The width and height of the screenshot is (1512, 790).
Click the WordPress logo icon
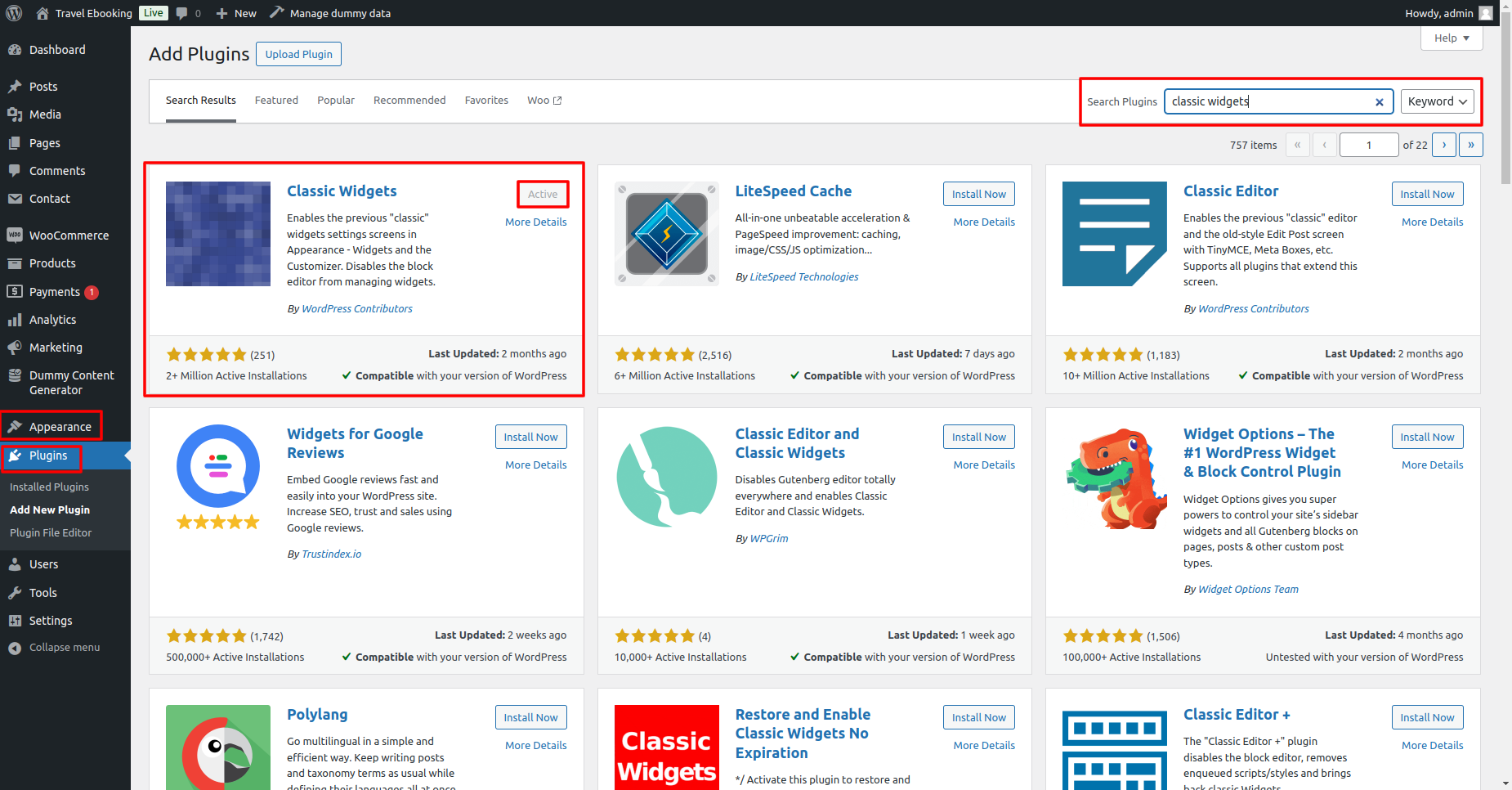coord(14,13)
